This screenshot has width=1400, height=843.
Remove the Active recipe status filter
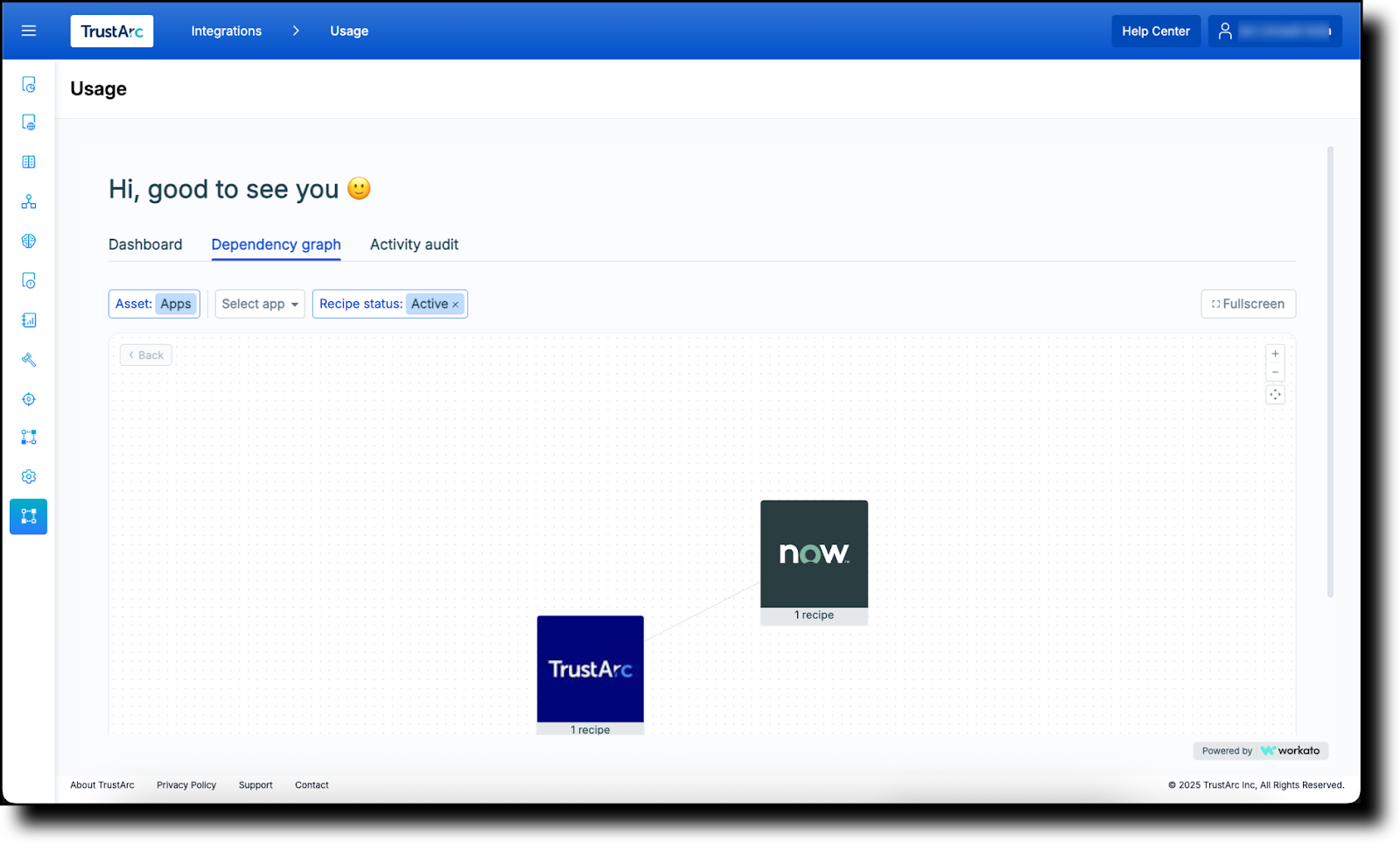[x=455, y=305]
